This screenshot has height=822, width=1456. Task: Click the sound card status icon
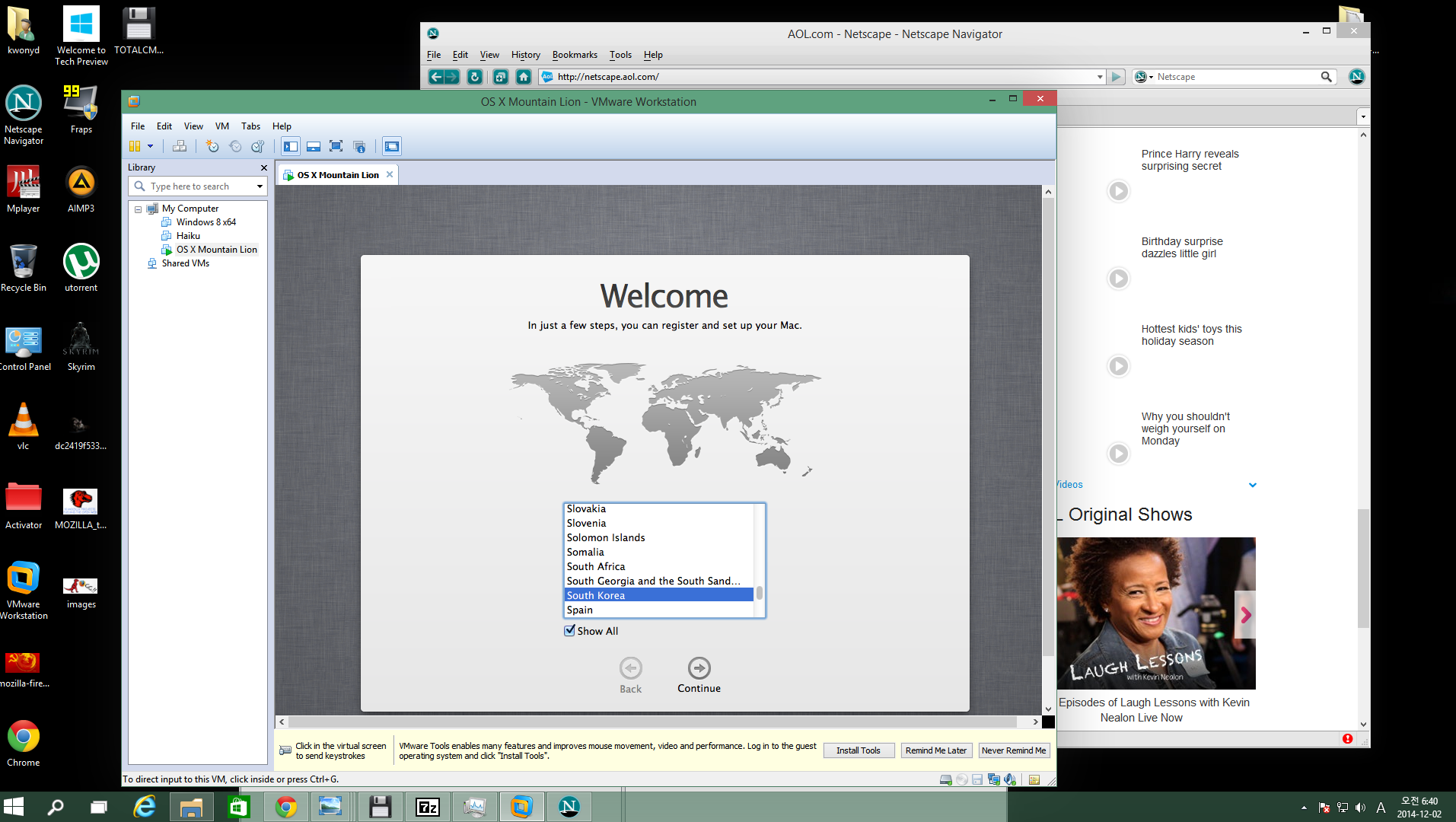pyautogui.click(x=1010, y=779)
